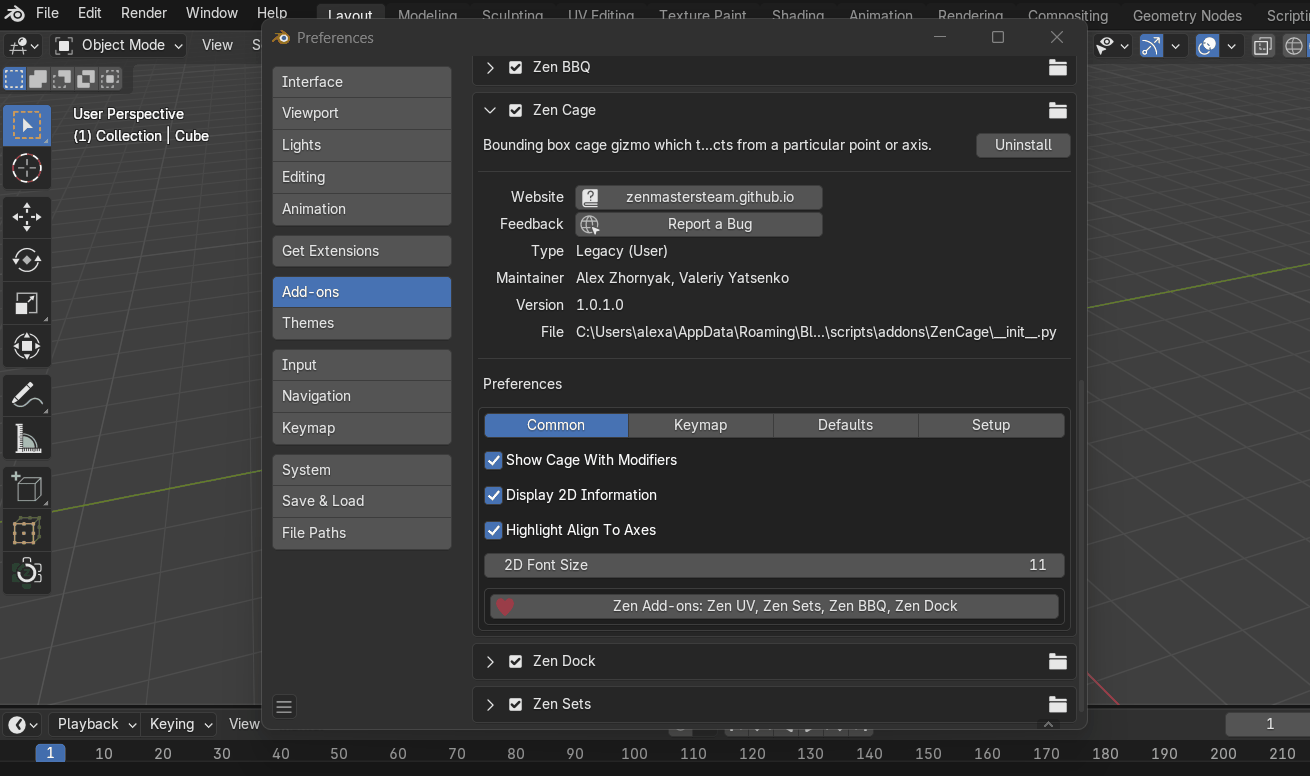
Task: Collapse the Zen Cage add-on section
Action: pyautogui.click(x=490, y=110)
